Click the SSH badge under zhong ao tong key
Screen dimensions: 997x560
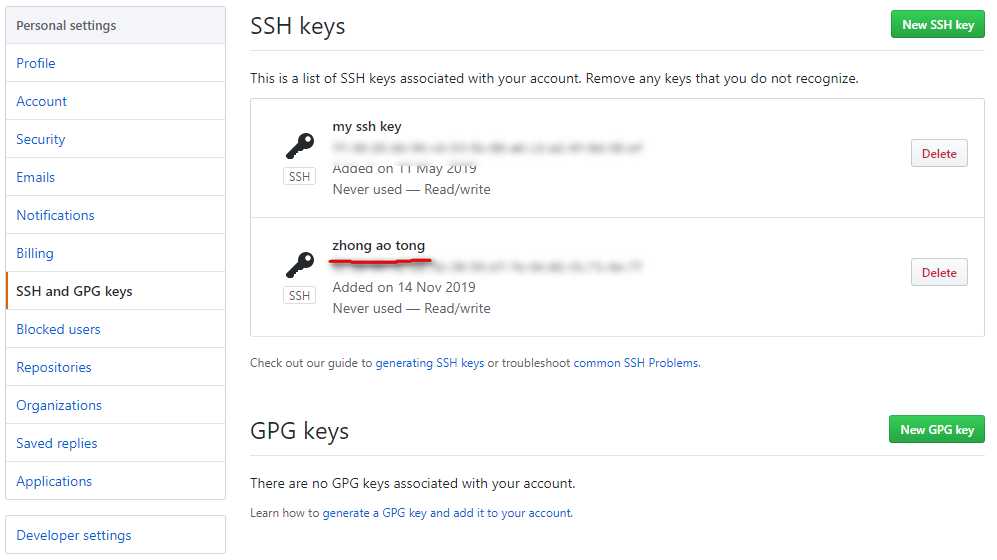pyautogui.click(x=299, y=296)
